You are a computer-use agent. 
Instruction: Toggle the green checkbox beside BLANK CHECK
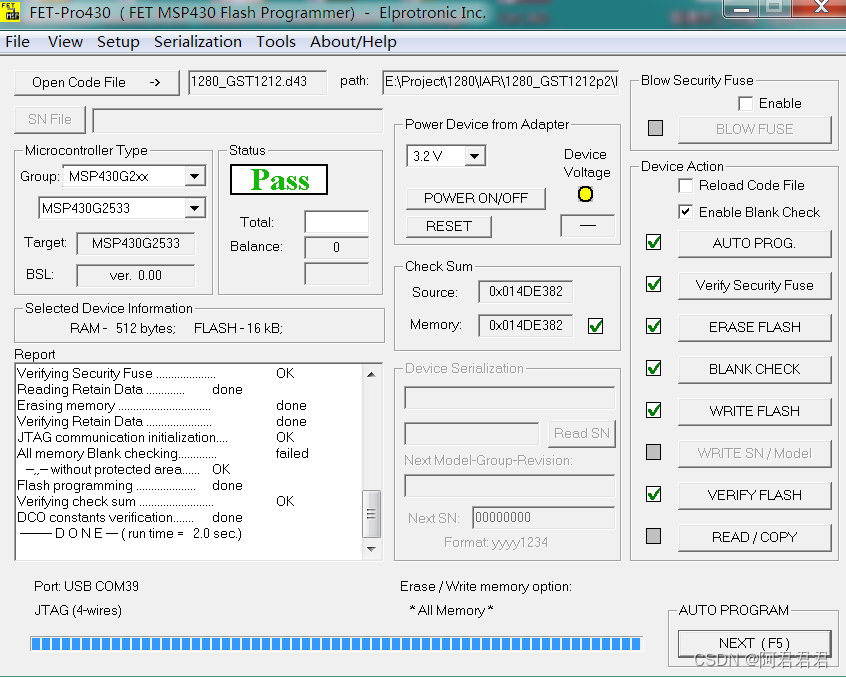pos(653,369)
